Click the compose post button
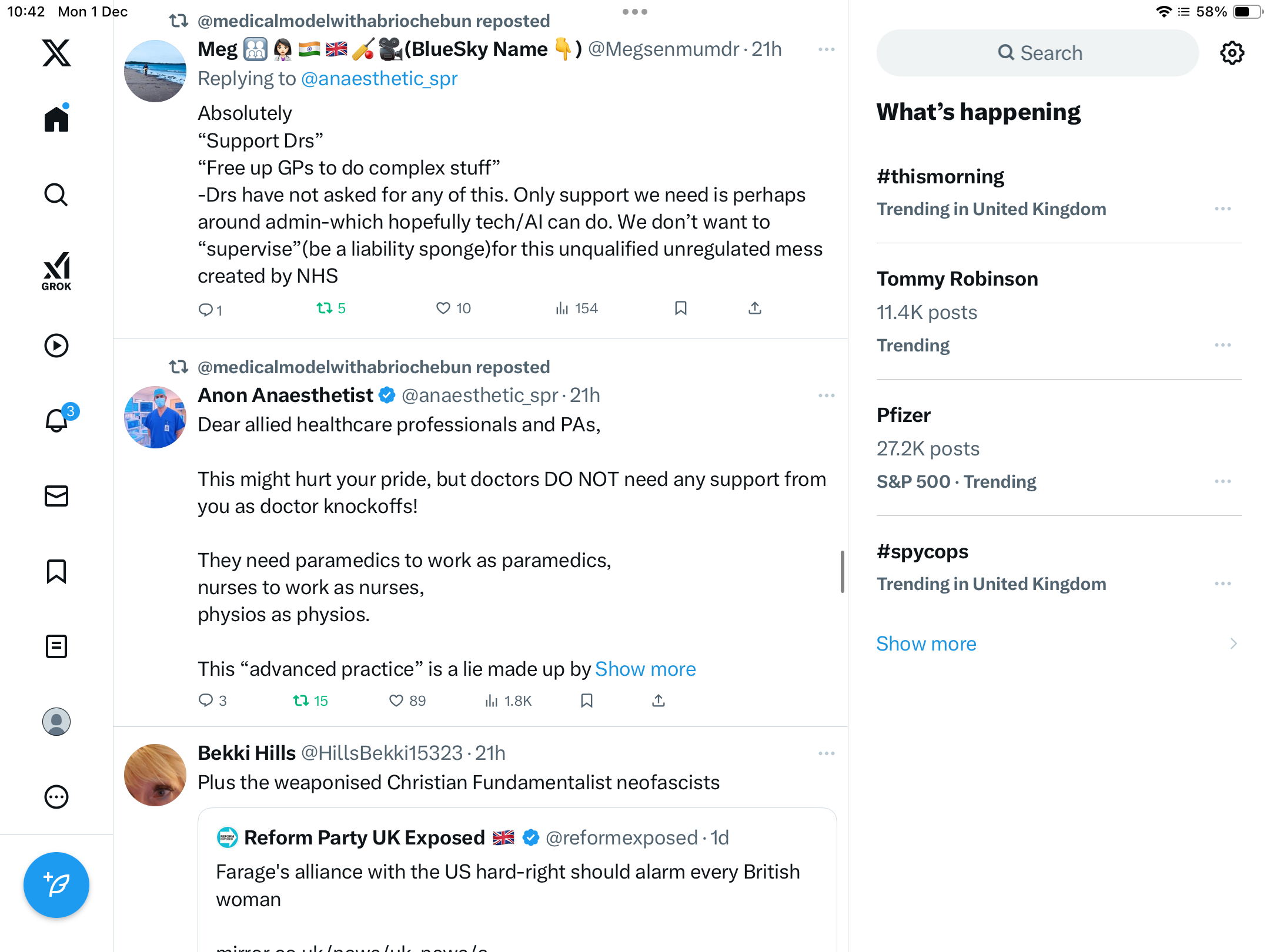This screenshot has height=952, width=1270. (x=56, y=884)
